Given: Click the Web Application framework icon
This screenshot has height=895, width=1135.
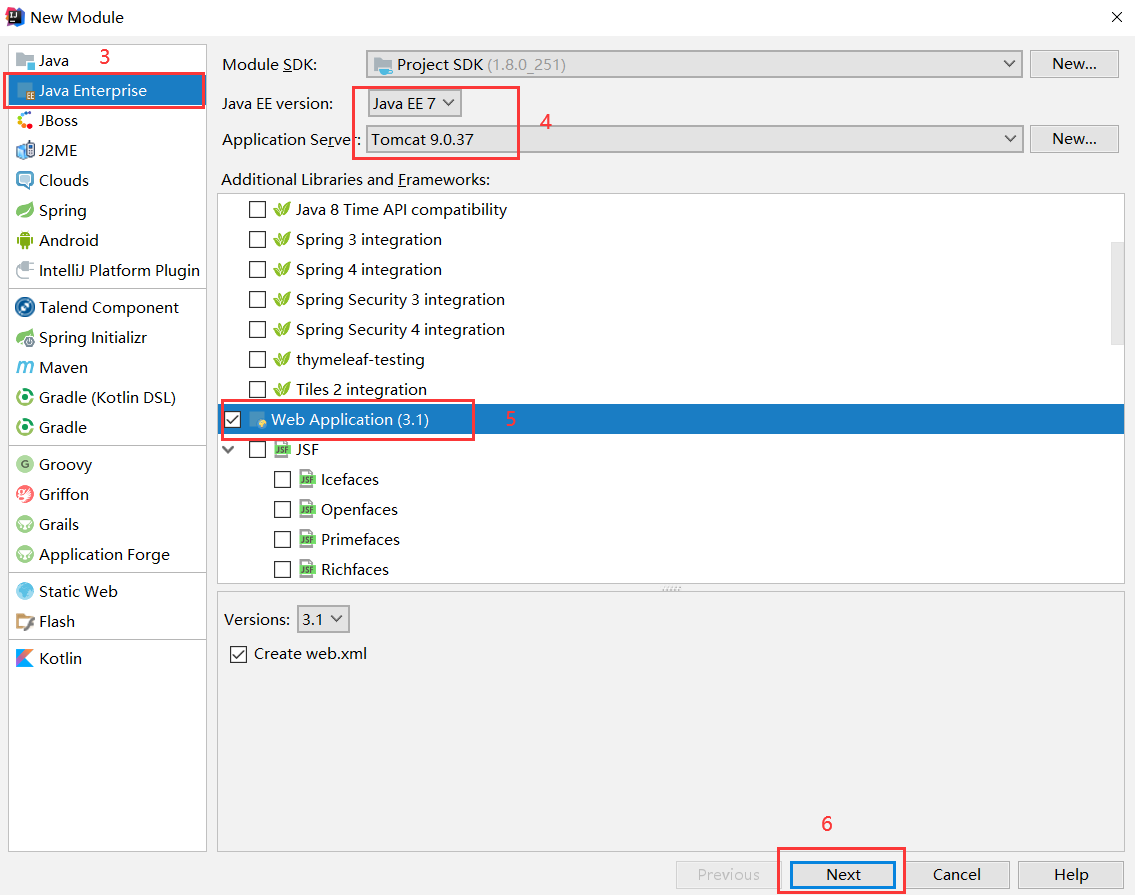Looking at the screenshot, I should click(258, 420).
